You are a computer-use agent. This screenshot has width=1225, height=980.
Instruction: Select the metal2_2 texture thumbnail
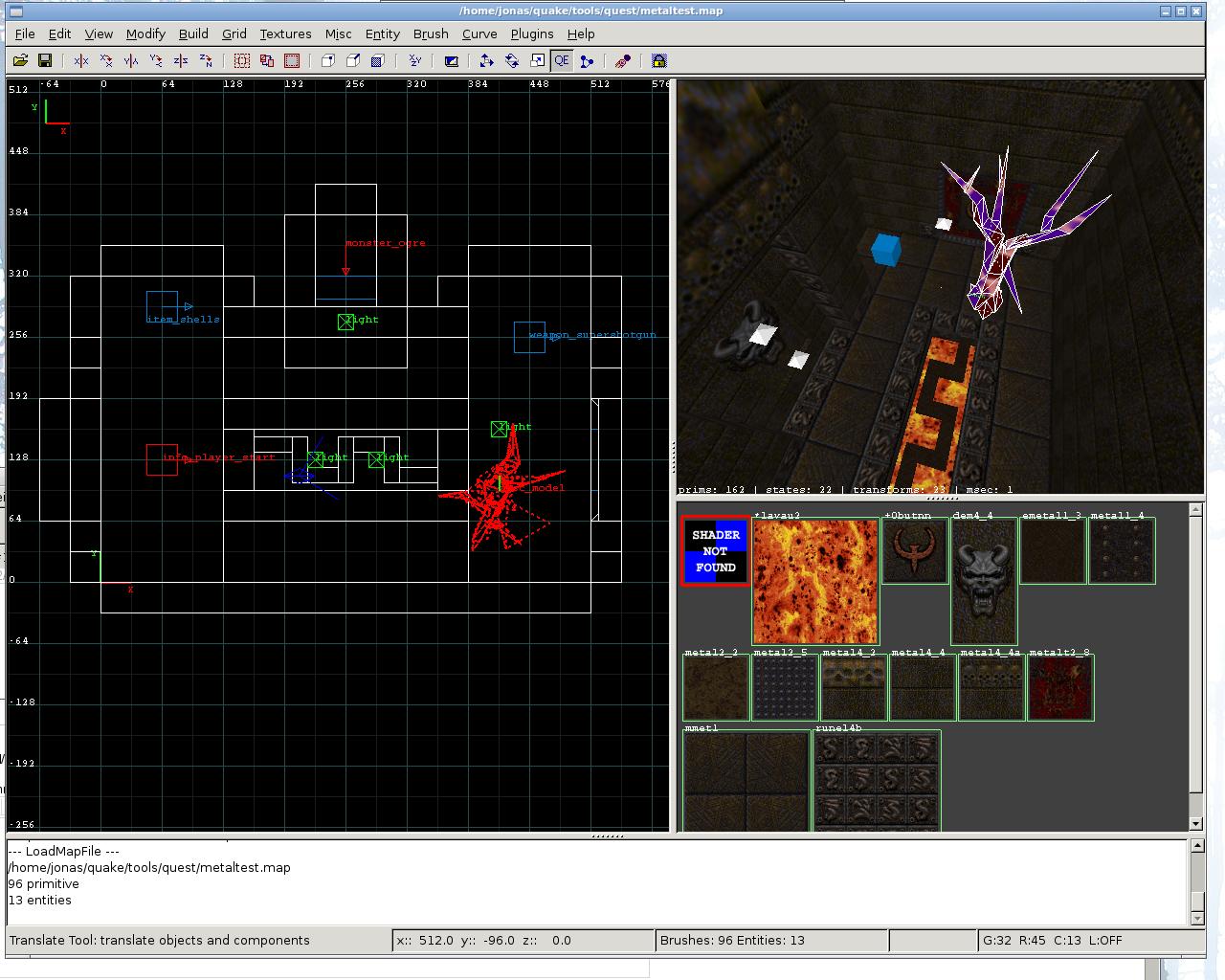coord(716,688)
